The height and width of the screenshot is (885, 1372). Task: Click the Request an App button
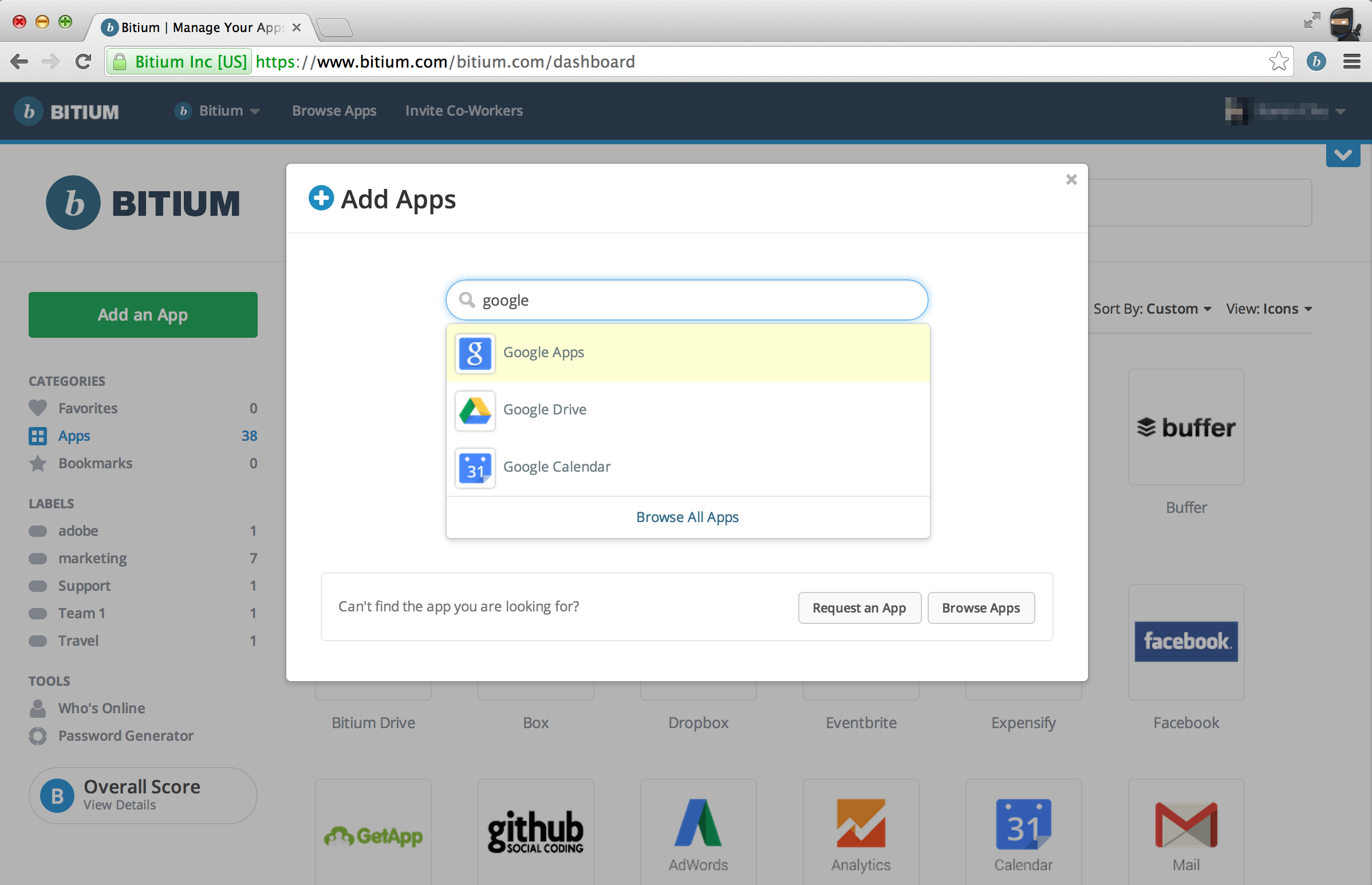859,608
